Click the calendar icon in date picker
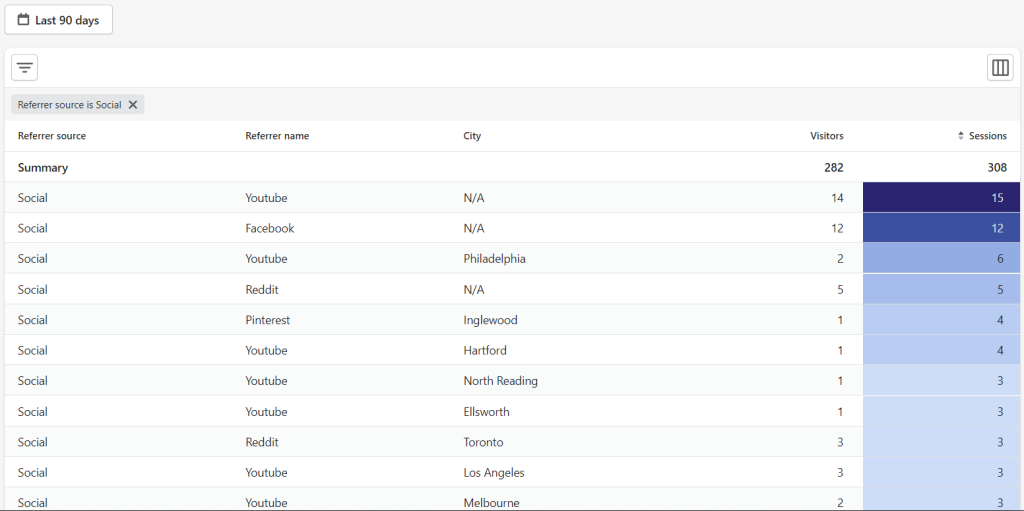 [24, 20]
